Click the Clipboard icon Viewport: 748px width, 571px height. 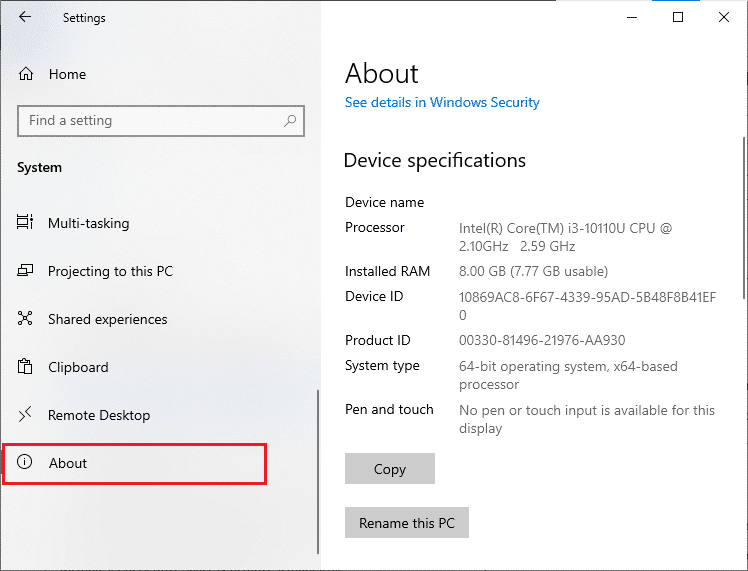click(26, 367)
